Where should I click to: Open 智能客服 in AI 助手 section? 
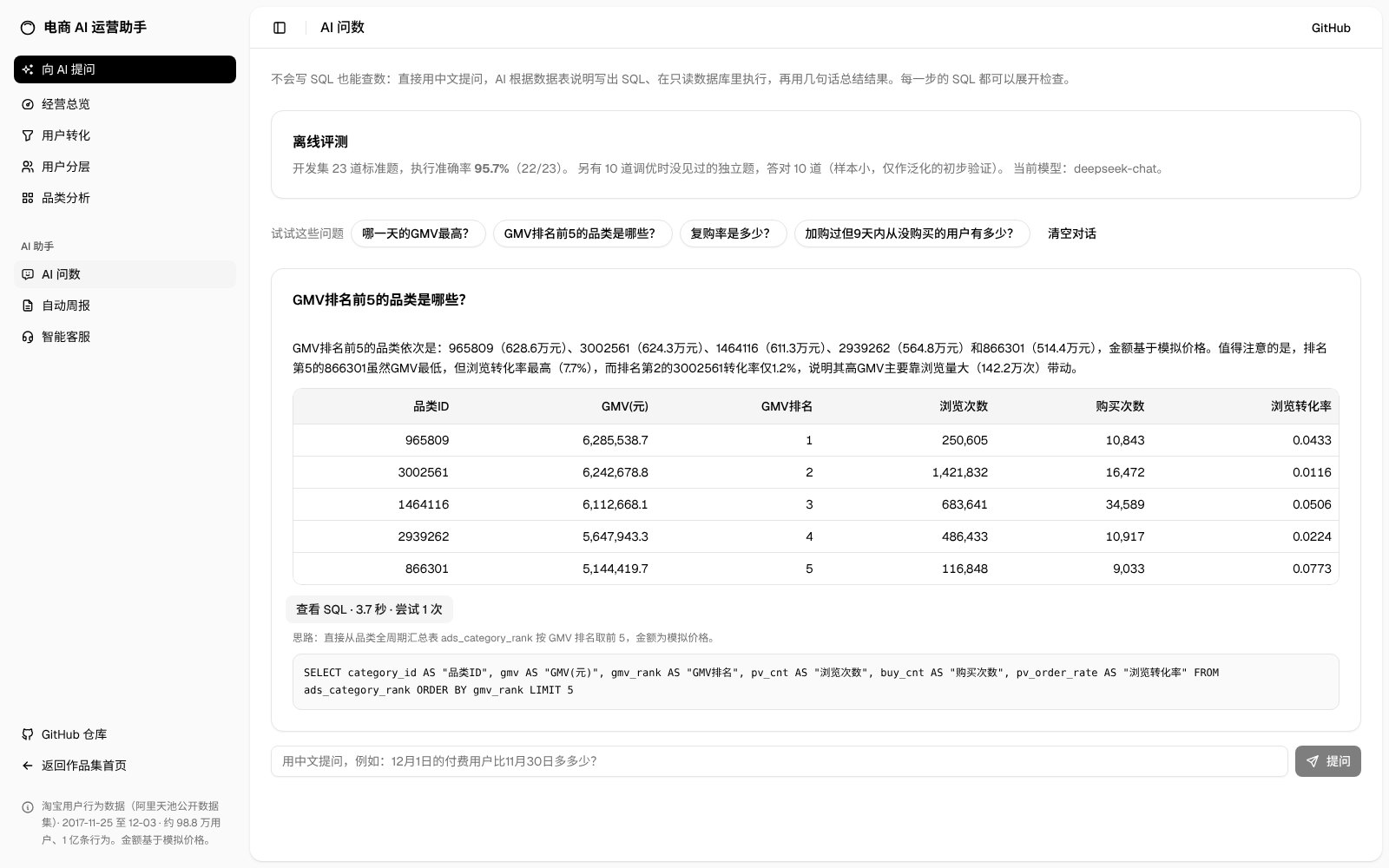[x=125, y=337]
